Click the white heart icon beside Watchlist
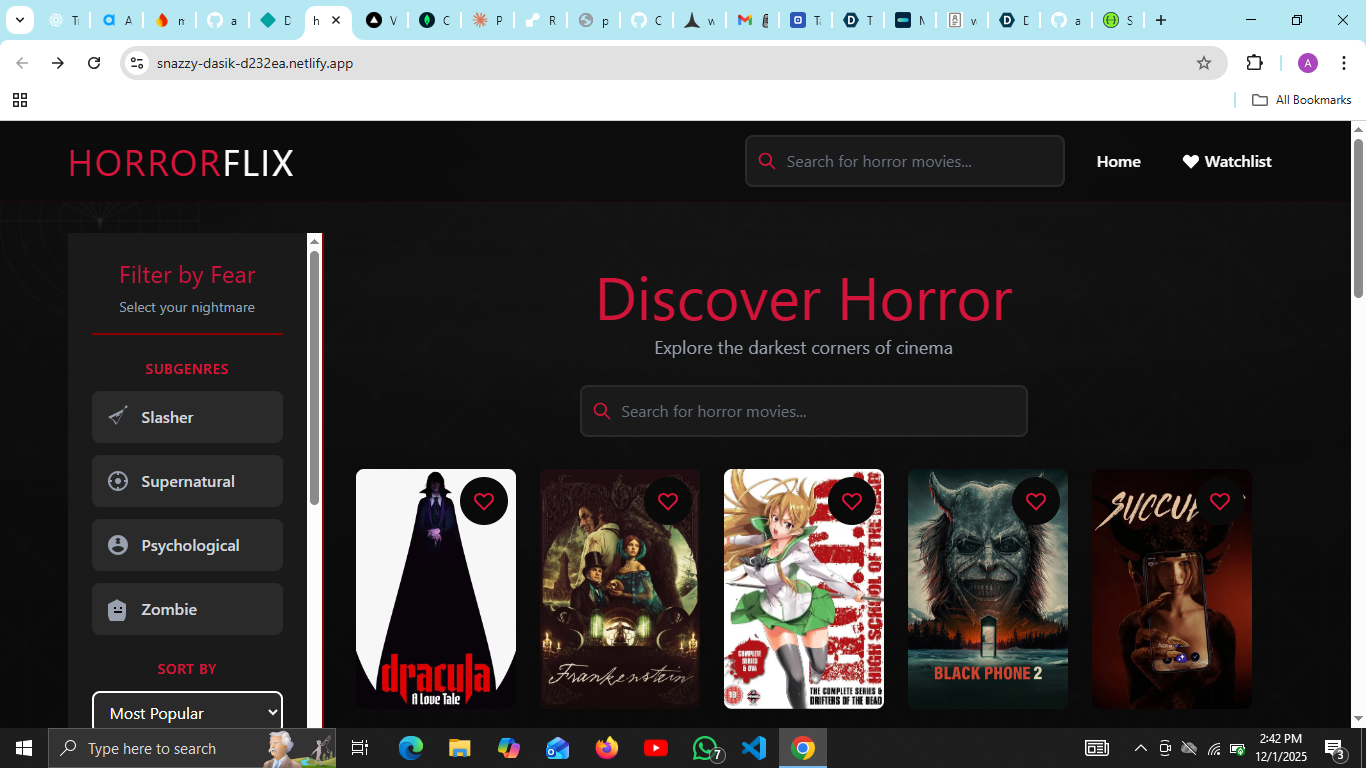This screenshot has width=1366, height=768. click(1191, 161)
